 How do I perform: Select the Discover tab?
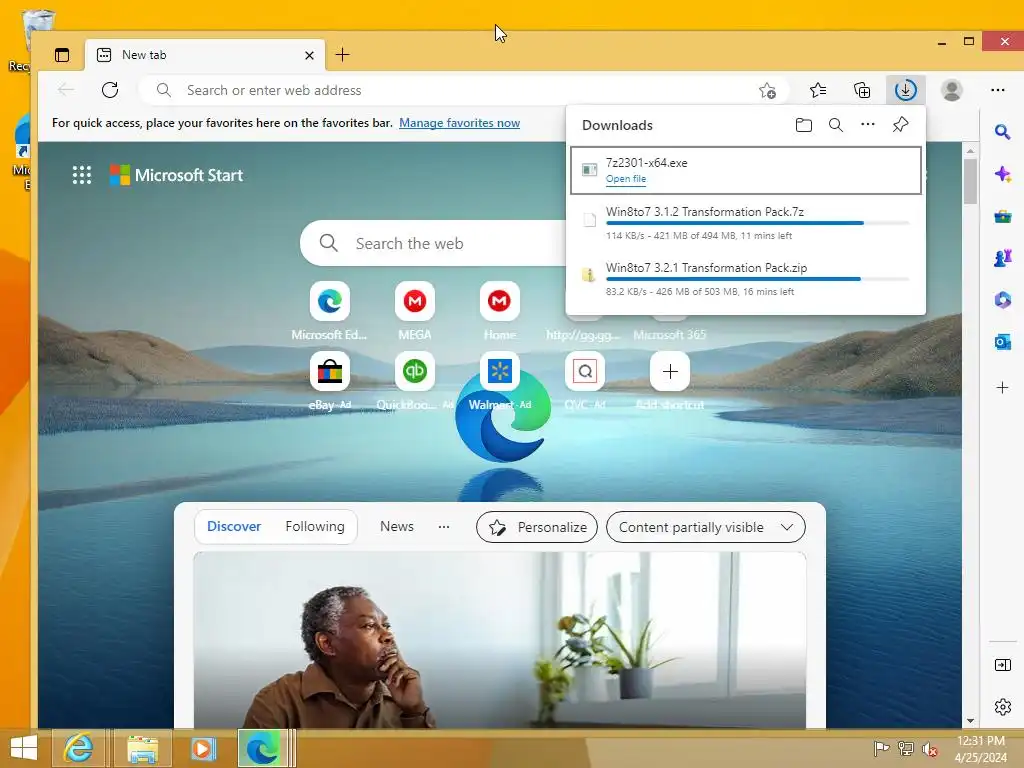(x=234, y=526)
